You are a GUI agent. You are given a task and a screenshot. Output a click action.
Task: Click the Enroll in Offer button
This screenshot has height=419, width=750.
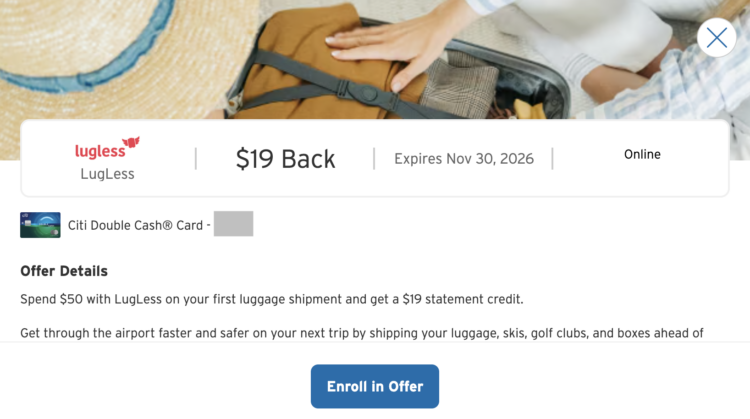[375, 386]
